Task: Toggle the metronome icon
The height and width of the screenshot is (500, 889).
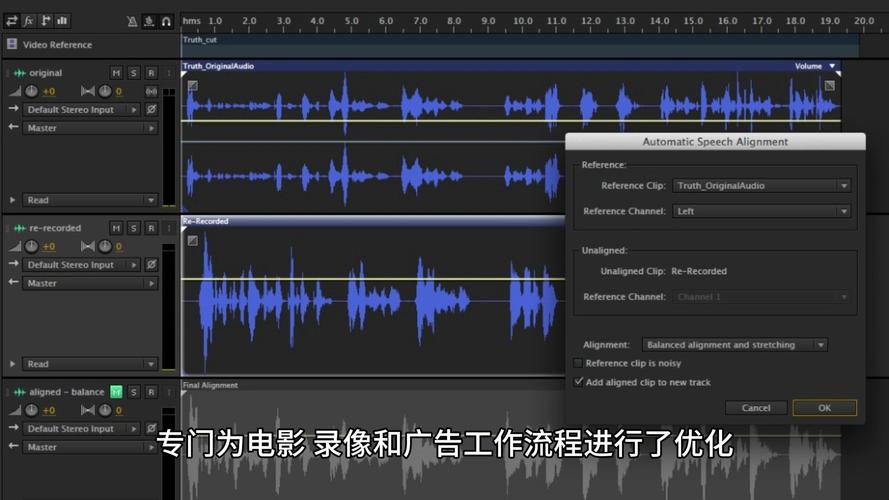Action: (x=133, y=21)
